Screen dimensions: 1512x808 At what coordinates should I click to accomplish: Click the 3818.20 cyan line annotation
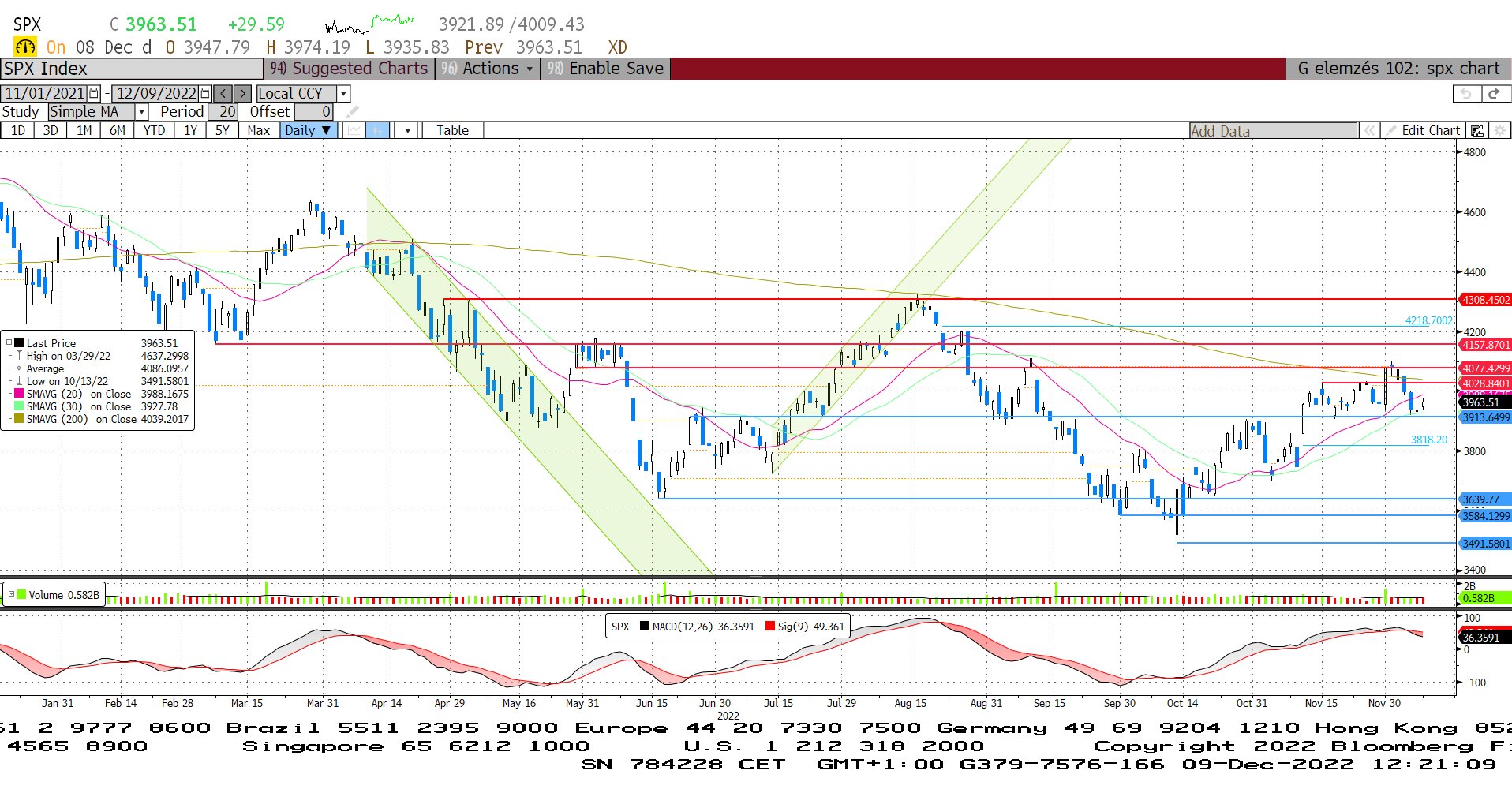1429,440
